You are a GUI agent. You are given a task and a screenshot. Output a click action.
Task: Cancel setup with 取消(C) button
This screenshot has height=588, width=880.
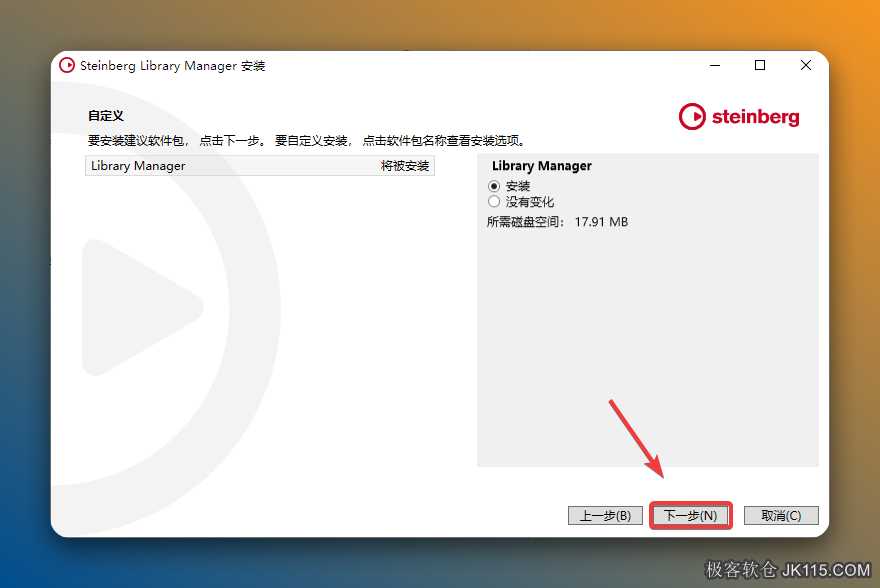[x=781, y=515]
